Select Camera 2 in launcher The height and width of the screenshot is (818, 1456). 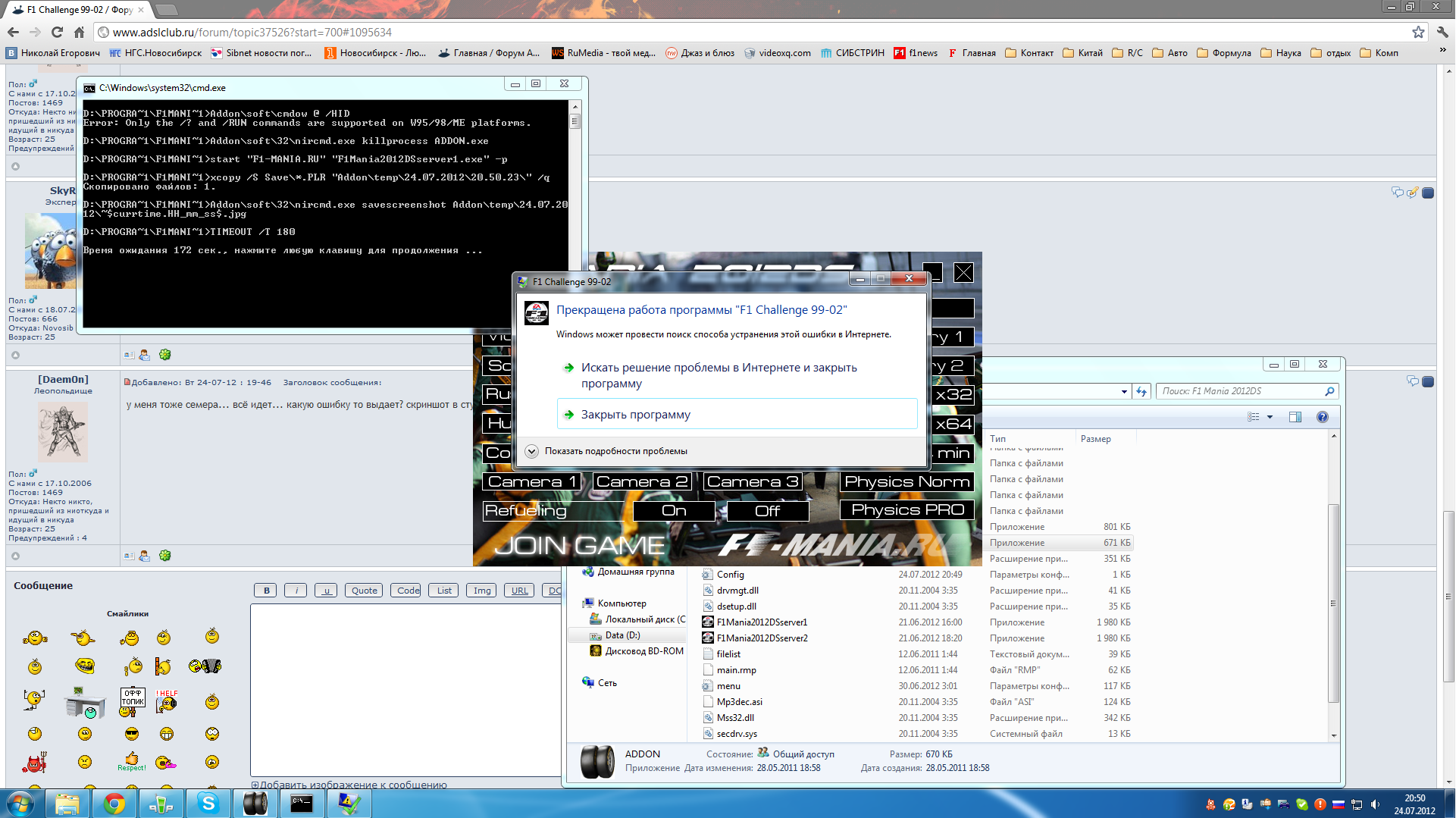pos(642,481)
